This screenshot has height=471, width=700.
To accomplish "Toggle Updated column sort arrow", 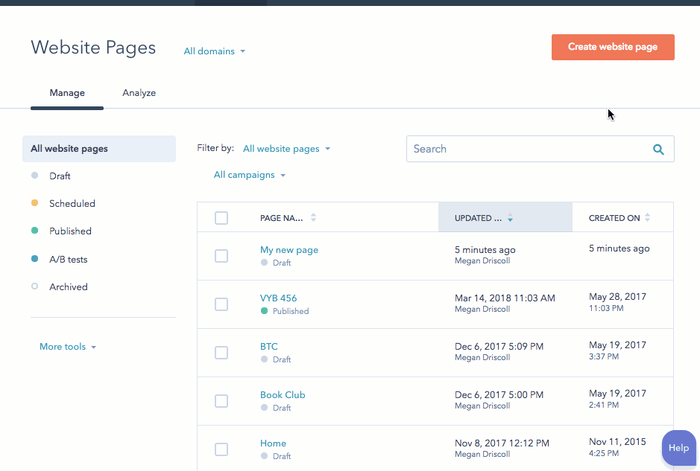I will click(x=510, y=218).
